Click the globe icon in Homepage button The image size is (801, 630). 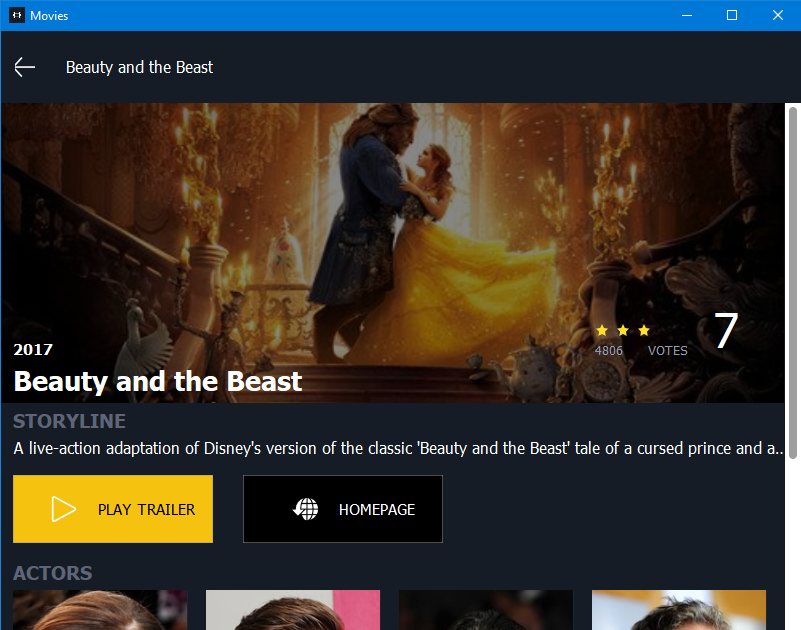click(305, 509)
